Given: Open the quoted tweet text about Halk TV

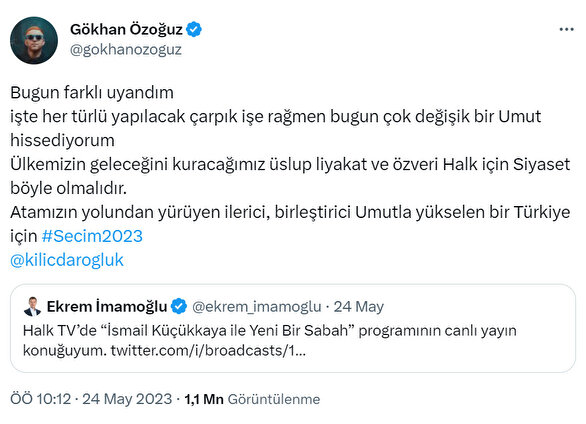Looking at the screenshot, I should (270, 341).
